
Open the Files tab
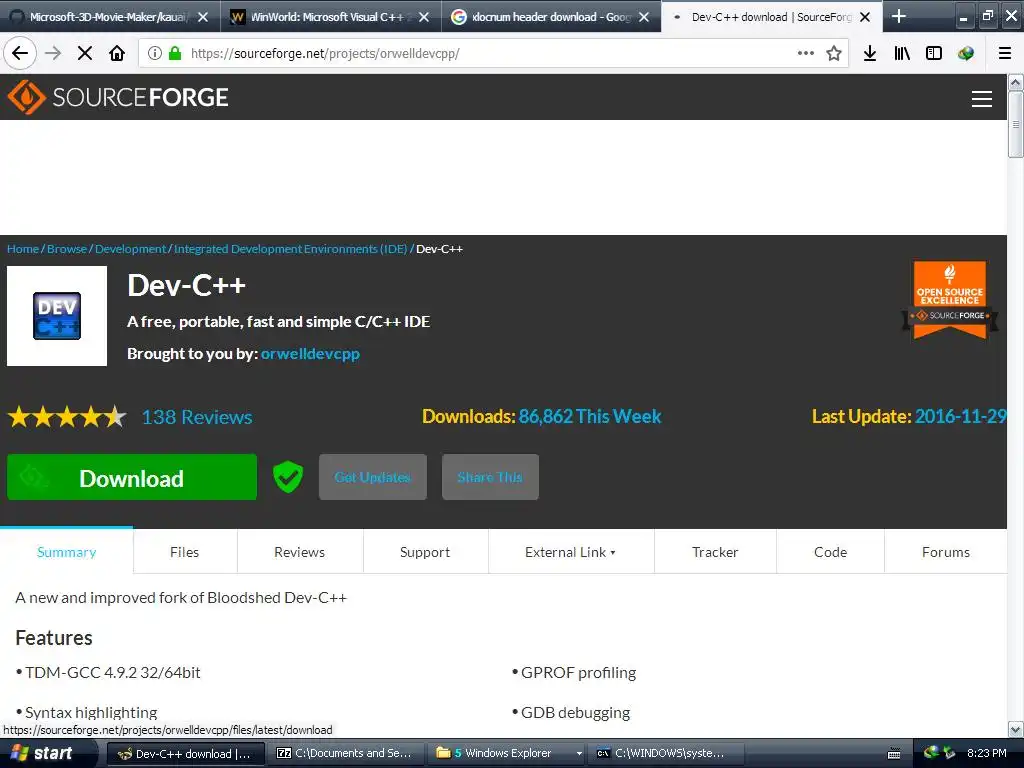184,552
